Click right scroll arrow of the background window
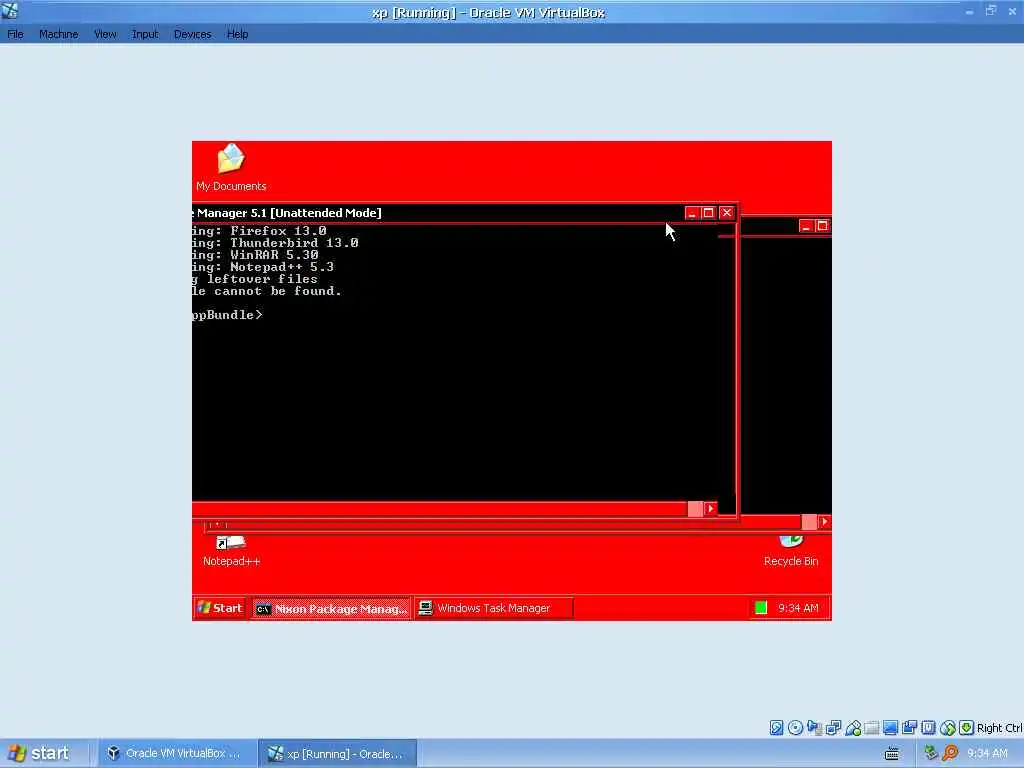The width and height of the screenshot is (1024, 768). (x=824, y=521)
